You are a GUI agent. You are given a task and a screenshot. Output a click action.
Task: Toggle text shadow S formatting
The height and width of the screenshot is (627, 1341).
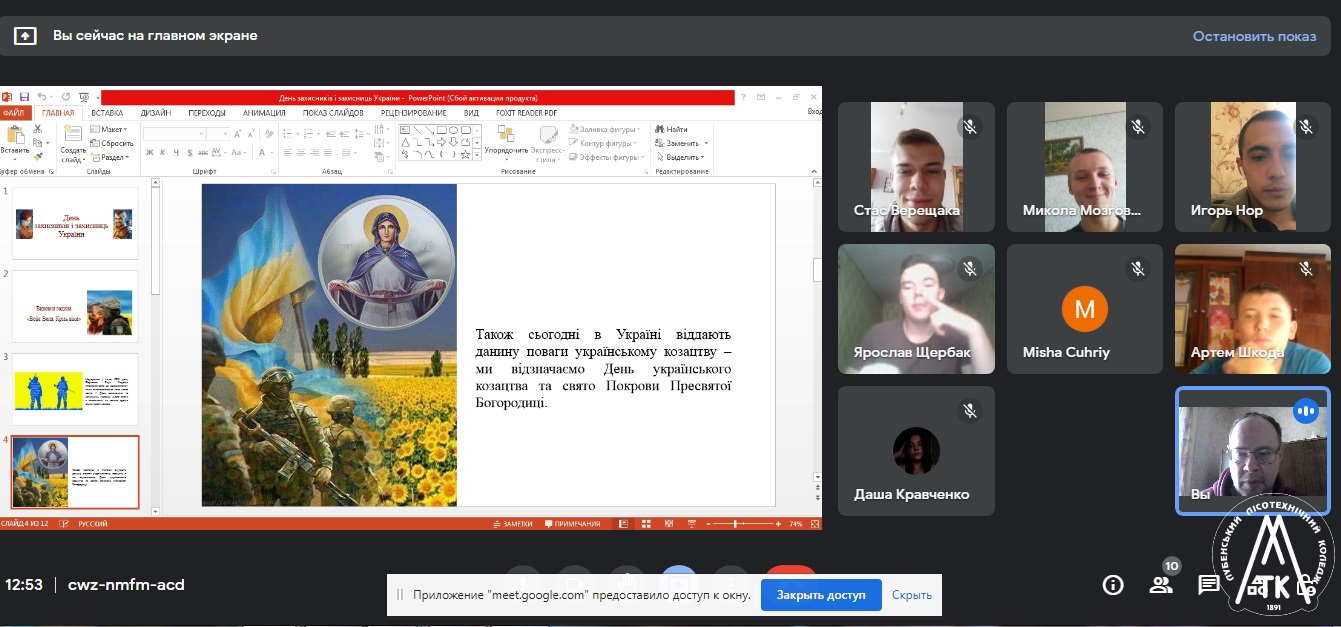[190, 152]
